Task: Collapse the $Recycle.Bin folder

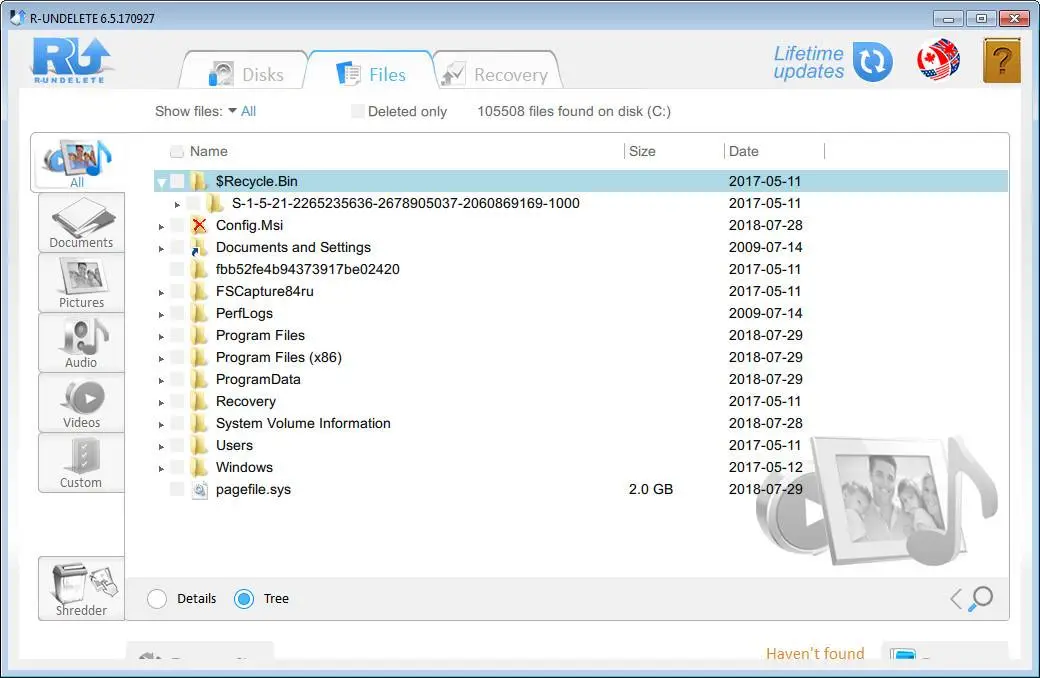Action: tap(161, 182)
